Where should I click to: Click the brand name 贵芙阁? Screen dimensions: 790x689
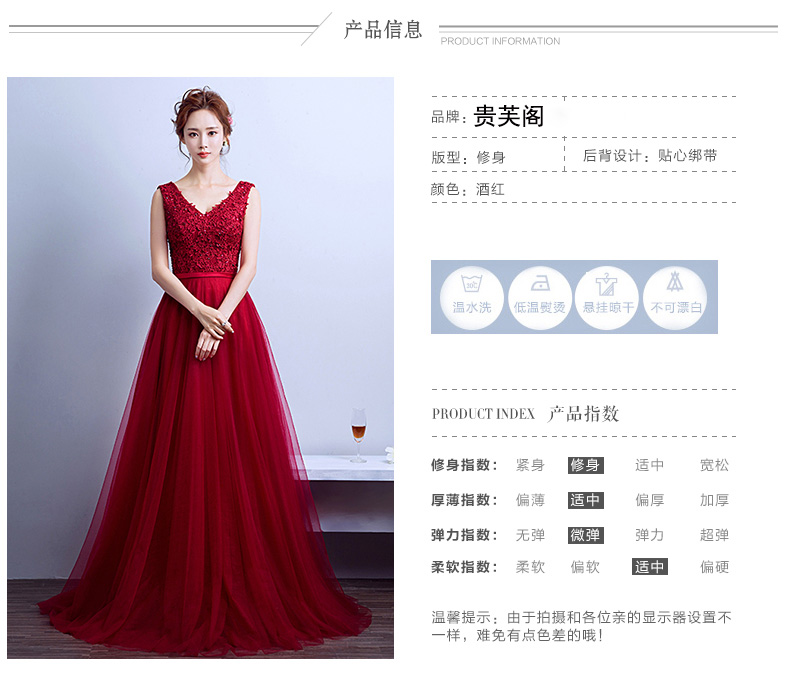click(x=508, y=116)
